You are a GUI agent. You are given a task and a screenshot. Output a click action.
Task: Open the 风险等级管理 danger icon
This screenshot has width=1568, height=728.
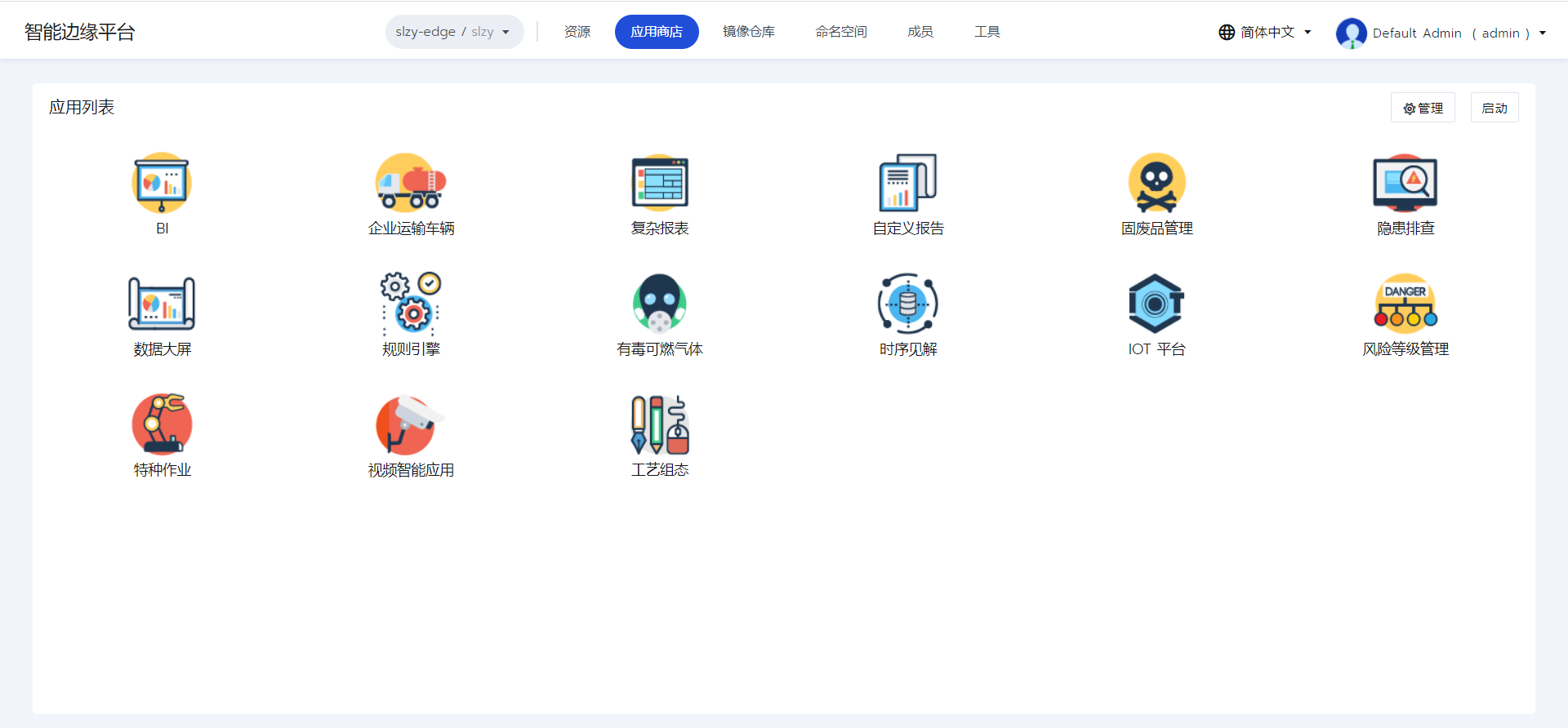tap(1405, 304)
